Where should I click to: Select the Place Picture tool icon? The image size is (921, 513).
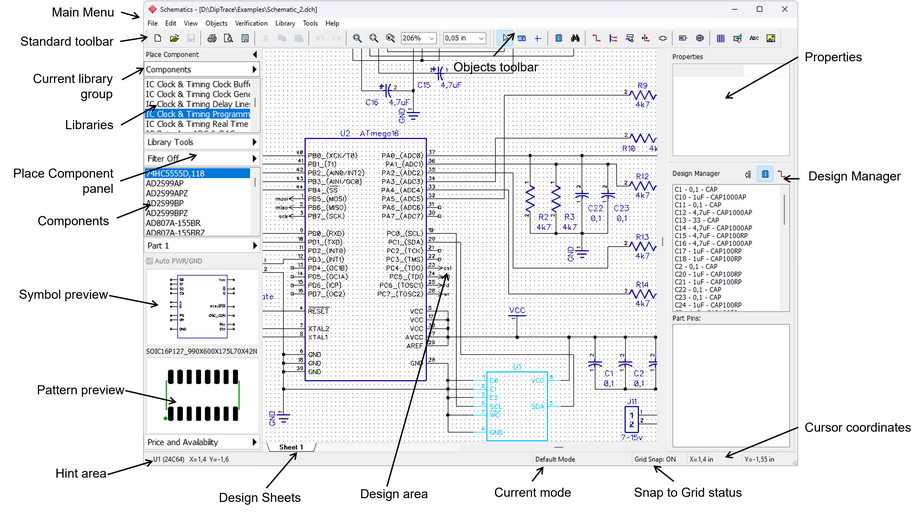[x=771, y=38]
